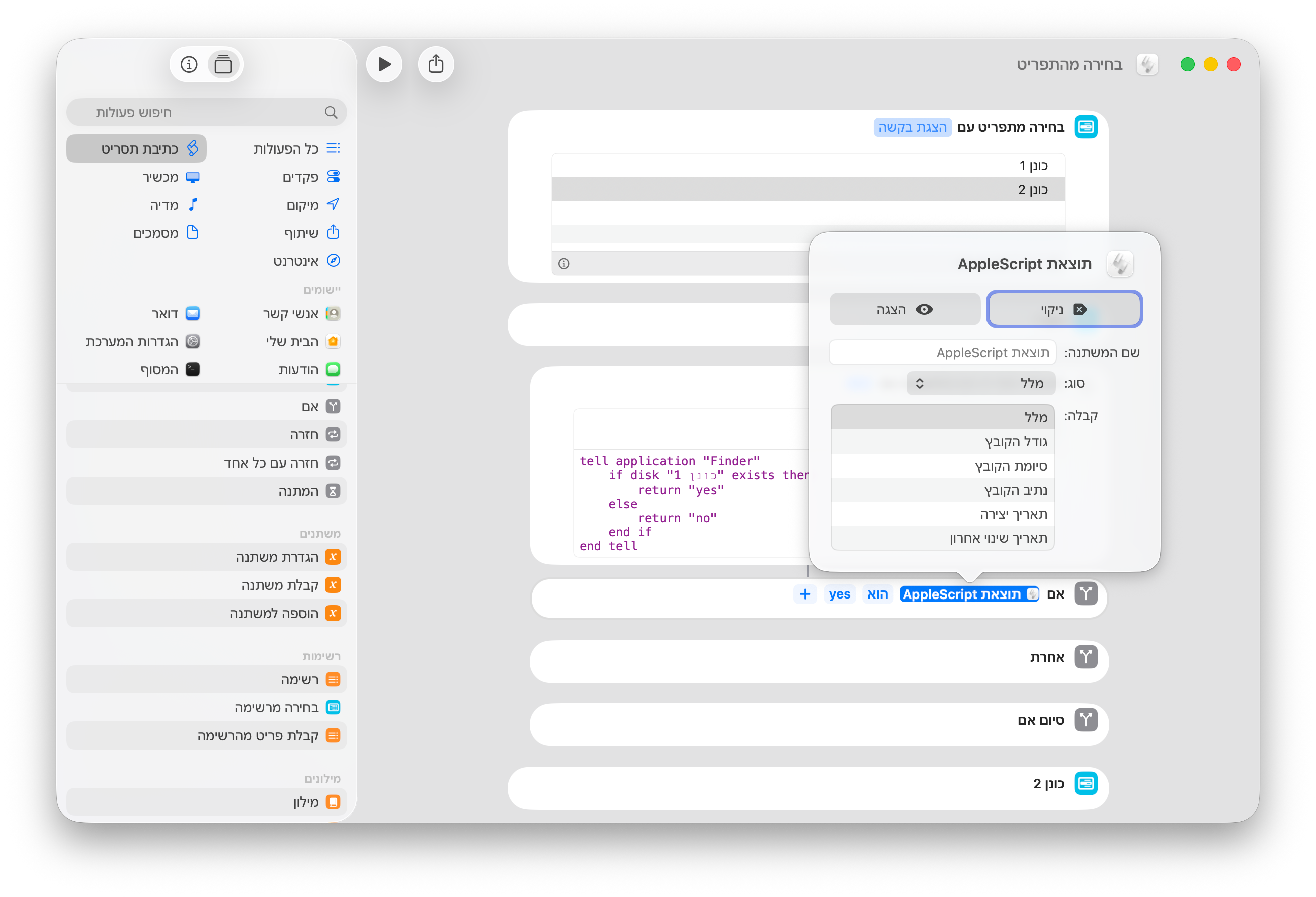The width and height of the screenshot is (1316, 897).
Task: Click the AppleScript result variable token
Action: [969, 594]
